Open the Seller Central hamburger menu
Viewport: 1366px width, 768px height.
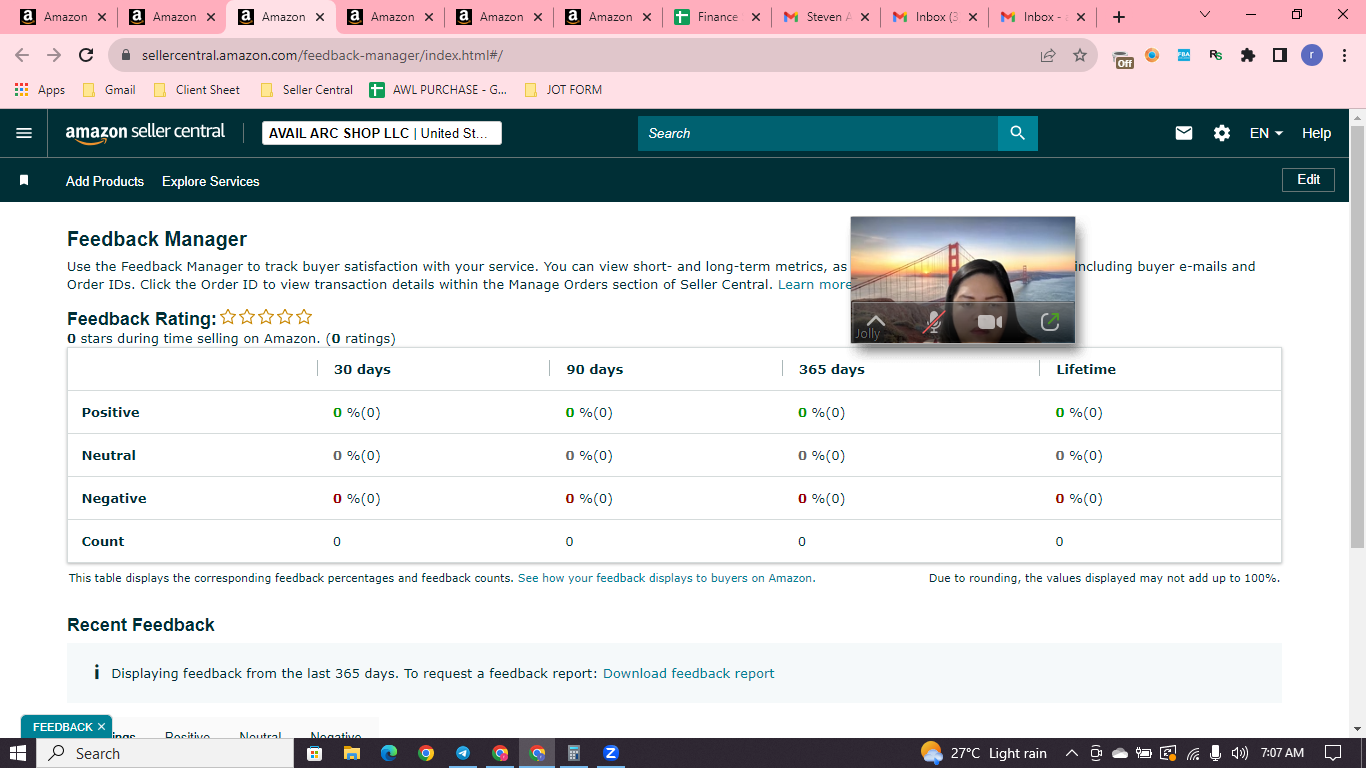24,133
